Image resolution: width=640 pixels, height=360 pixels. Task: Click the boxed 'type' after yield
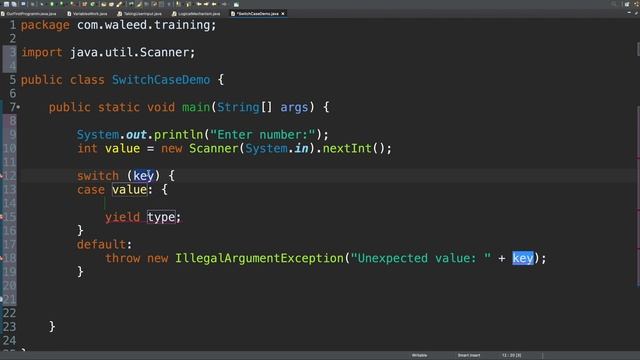pyautogui.click(x=161, y=217)
